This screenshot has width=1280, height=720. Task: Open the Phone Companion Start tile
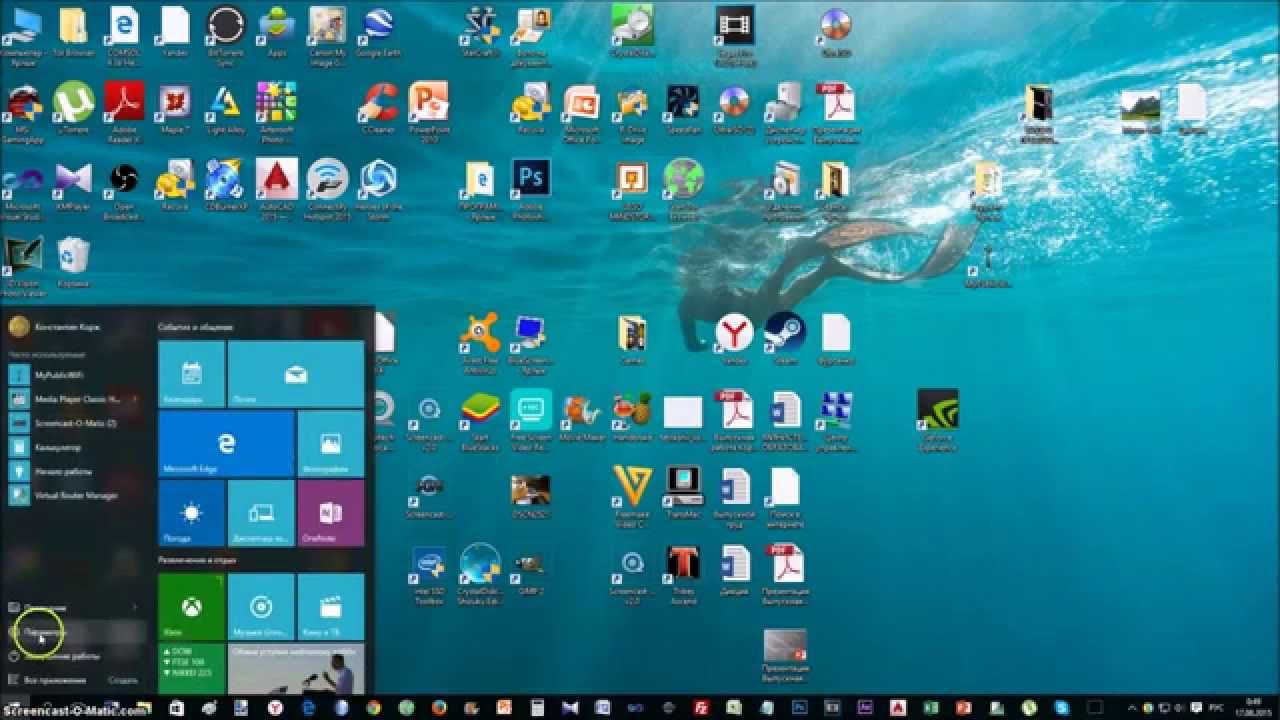261,514
